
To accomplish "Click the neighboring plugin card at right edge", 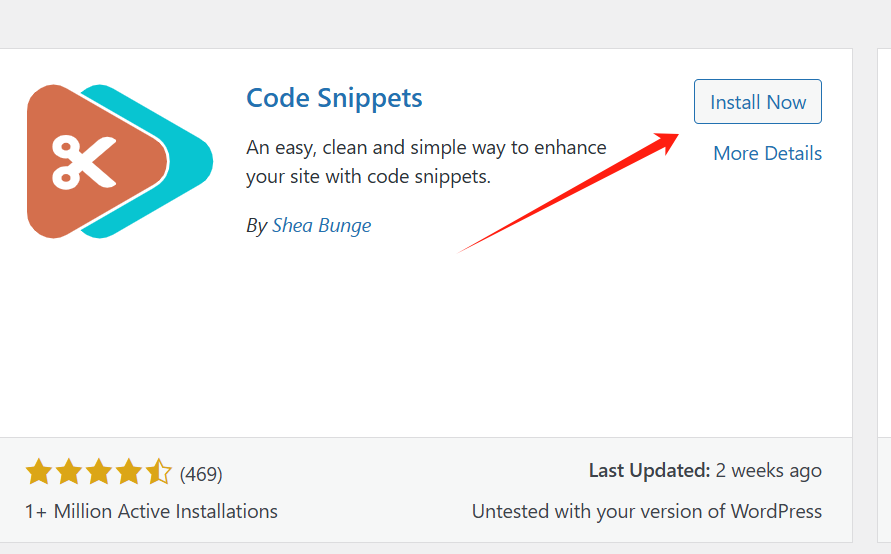I will coord(884,300).
